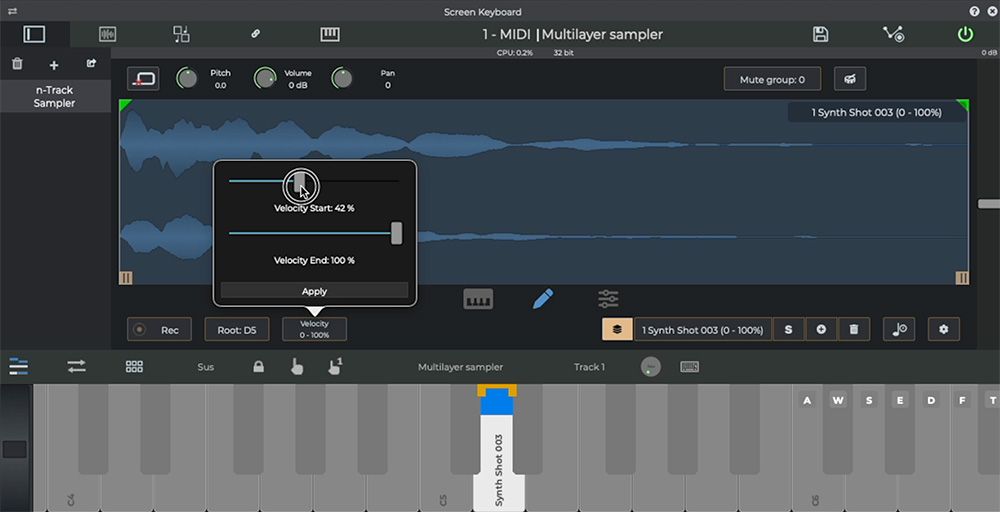Image resolution: width=1000 pixels, height=512 pixels.
Task: Click the Velocity Start slider handle
Action: point(300,182)
